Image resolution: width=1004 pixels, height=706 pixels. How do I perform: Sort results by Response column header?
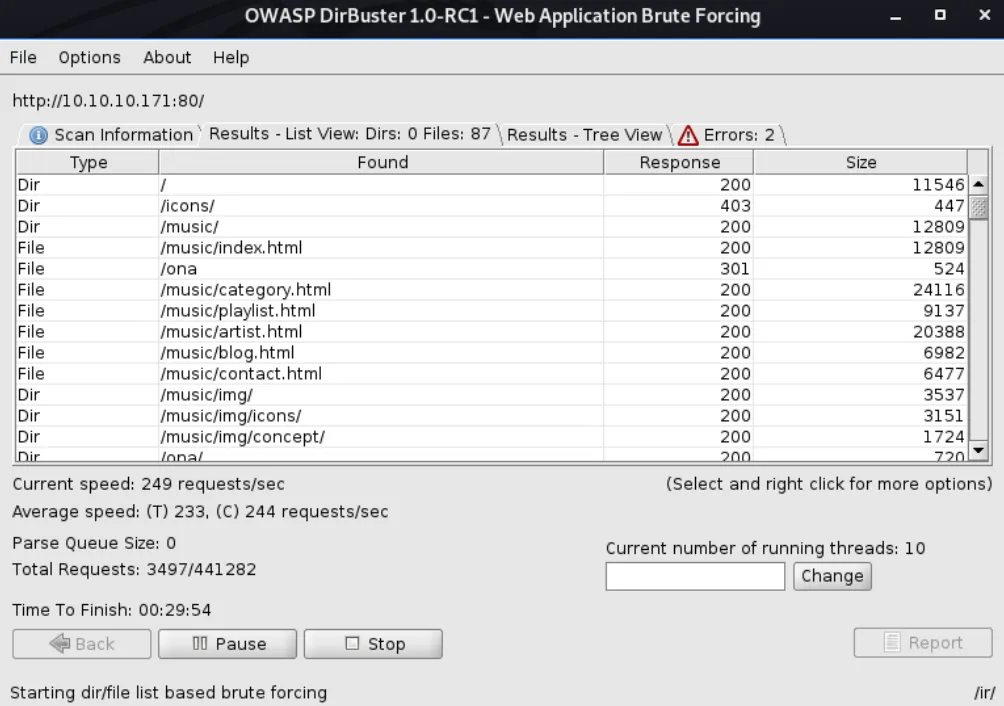click(679, 162)
